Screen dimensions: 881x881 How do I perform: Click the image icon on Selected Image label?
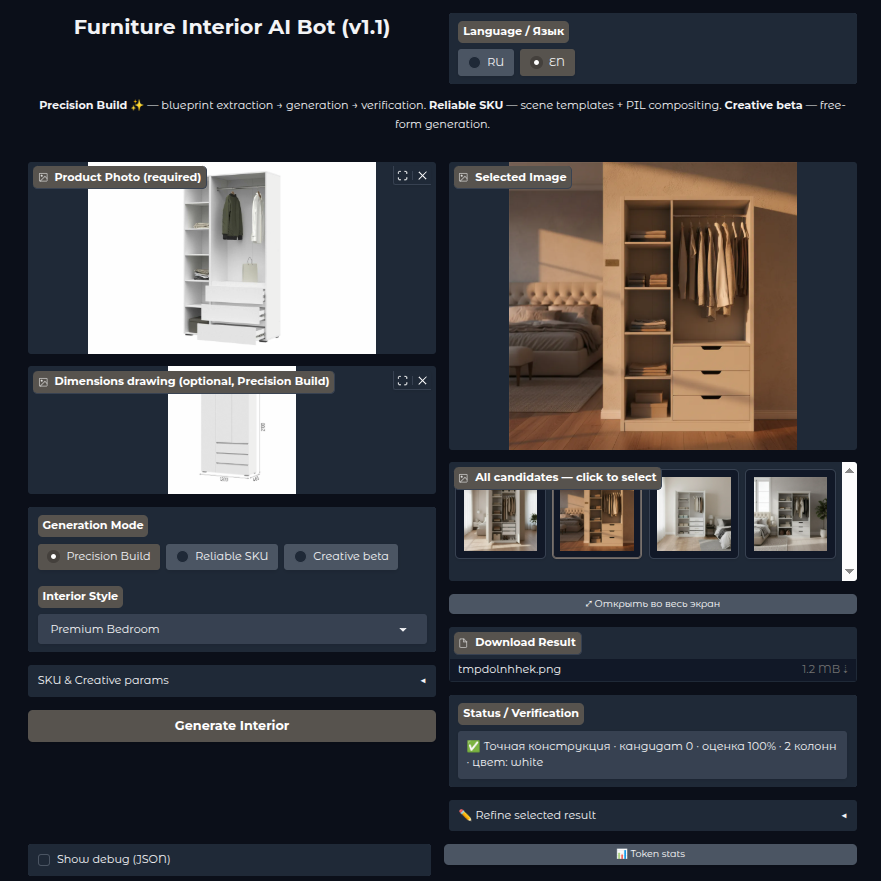click(x=463, y=177)
